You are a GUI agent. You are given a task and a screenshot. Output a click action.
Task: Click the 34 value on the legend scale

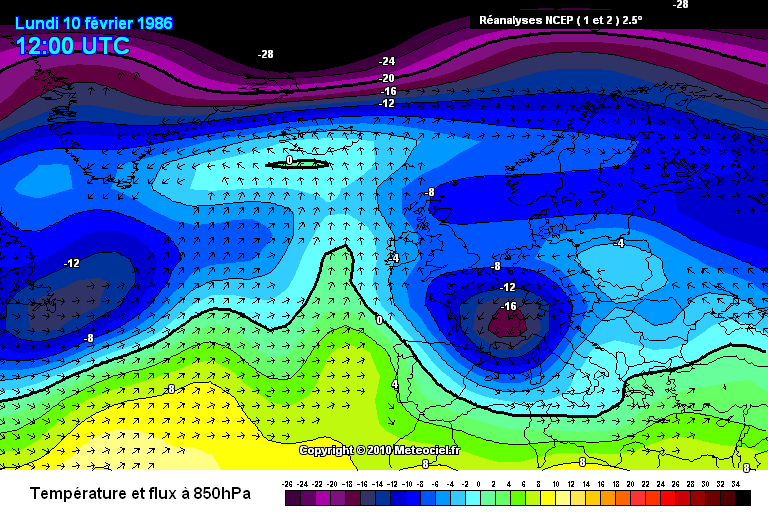tap(735, 484)
